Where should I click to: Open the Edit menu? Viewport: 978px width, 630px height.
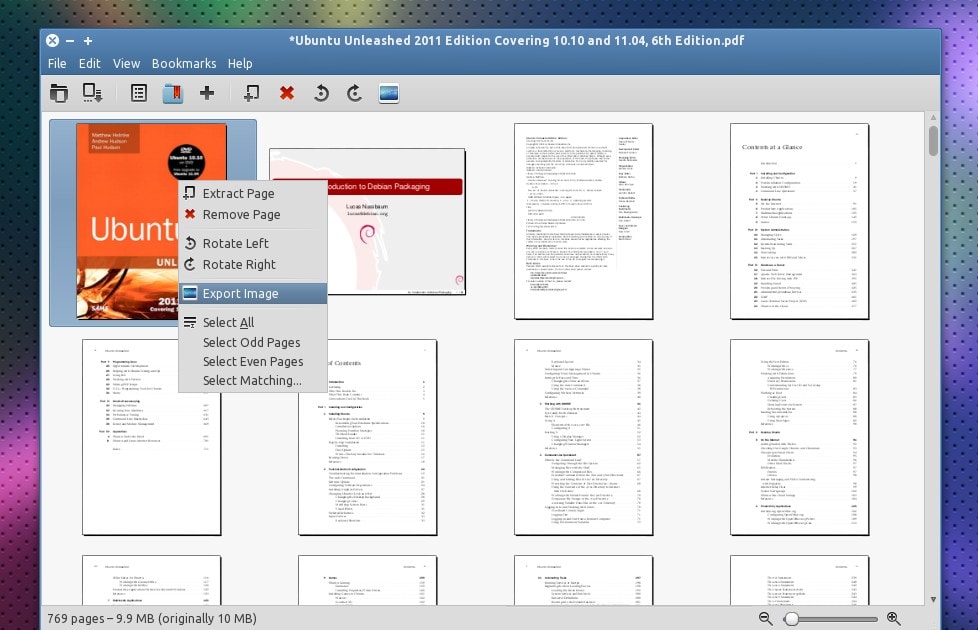pos(89,64)
